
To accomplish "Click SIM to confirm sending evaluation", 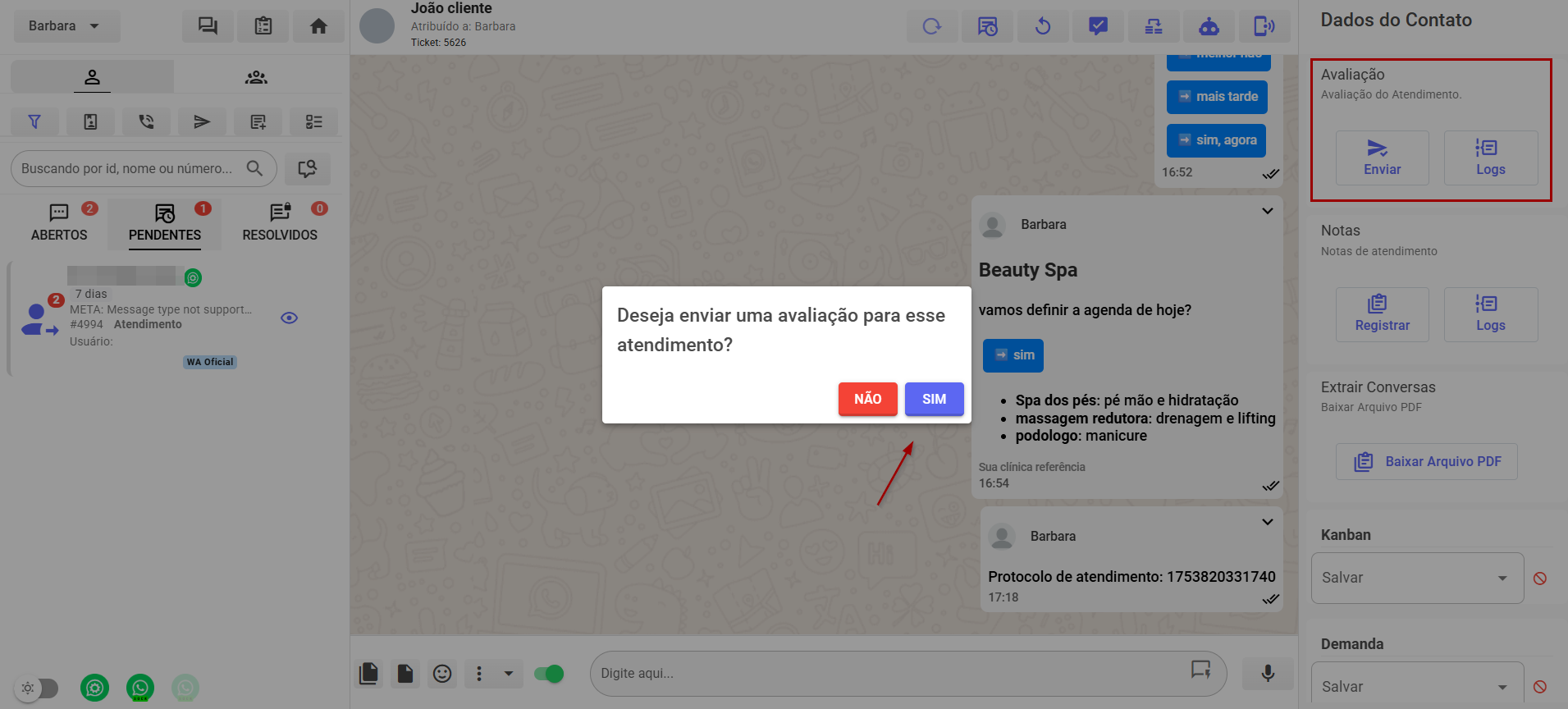I will click(934, 400).
